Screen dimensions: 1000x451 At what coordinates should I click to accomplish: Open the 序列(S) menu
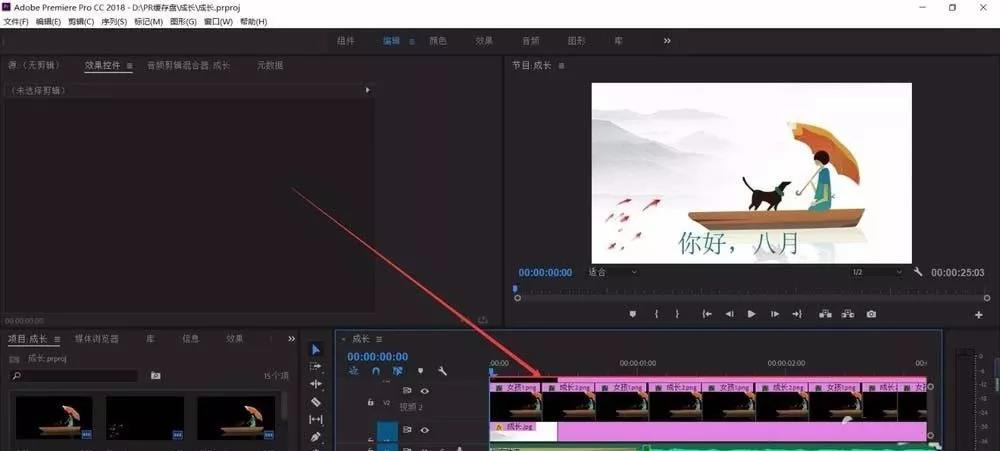pyautogui.click(x=114, y=22)
